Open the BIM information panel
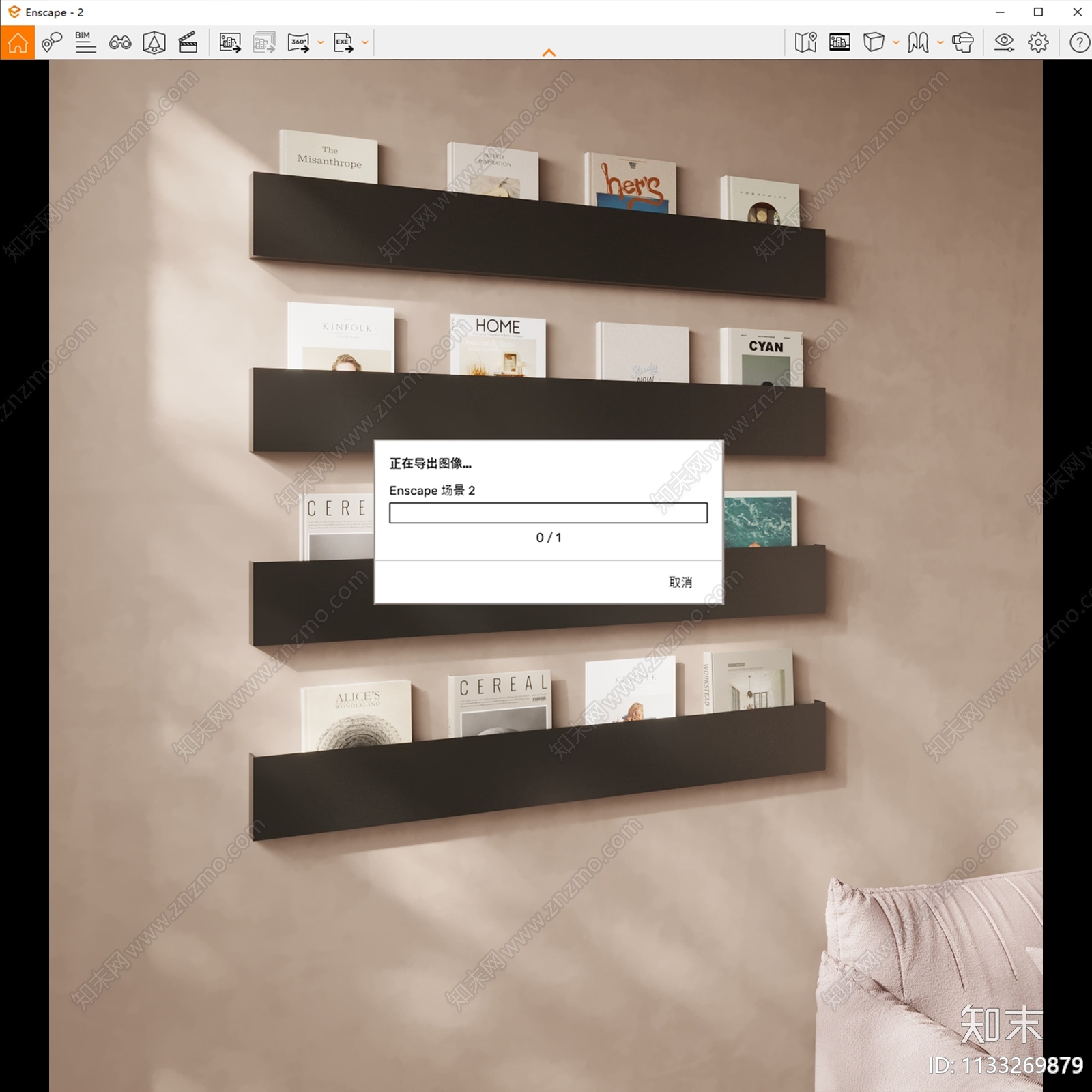This screenshot has width=1092, height=1092. click(85, 42)
